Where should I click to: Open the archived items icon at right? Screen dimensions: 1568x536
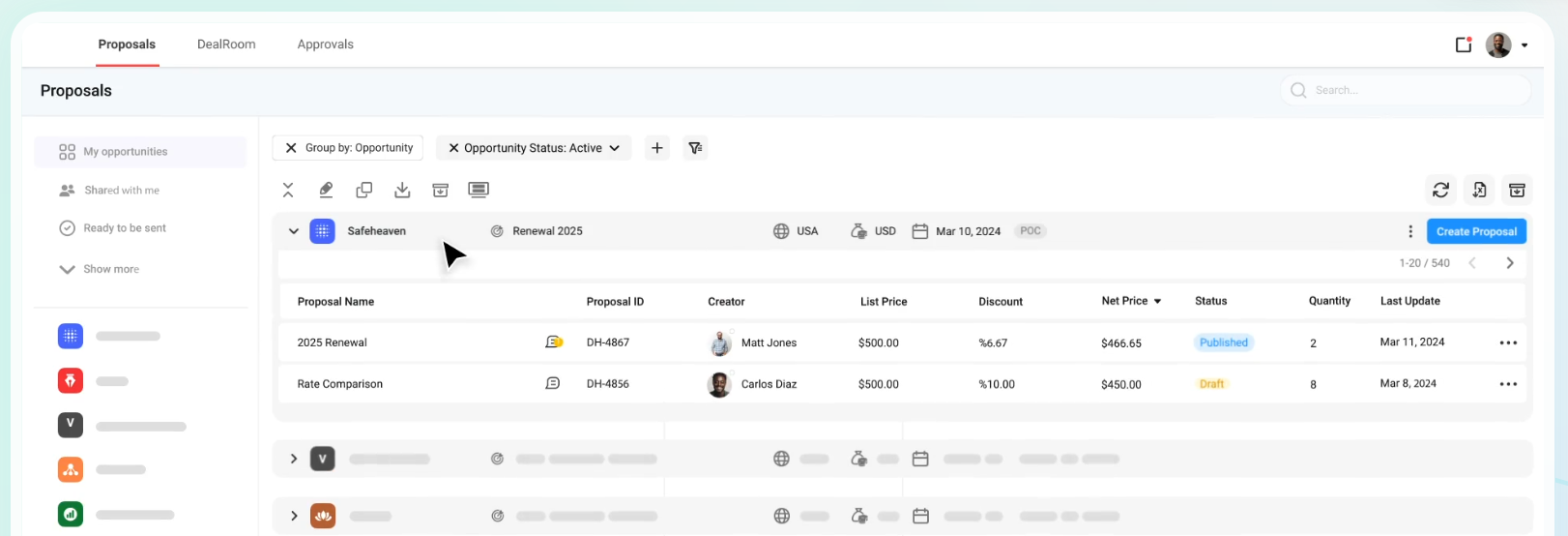(x=1518, y=190)
